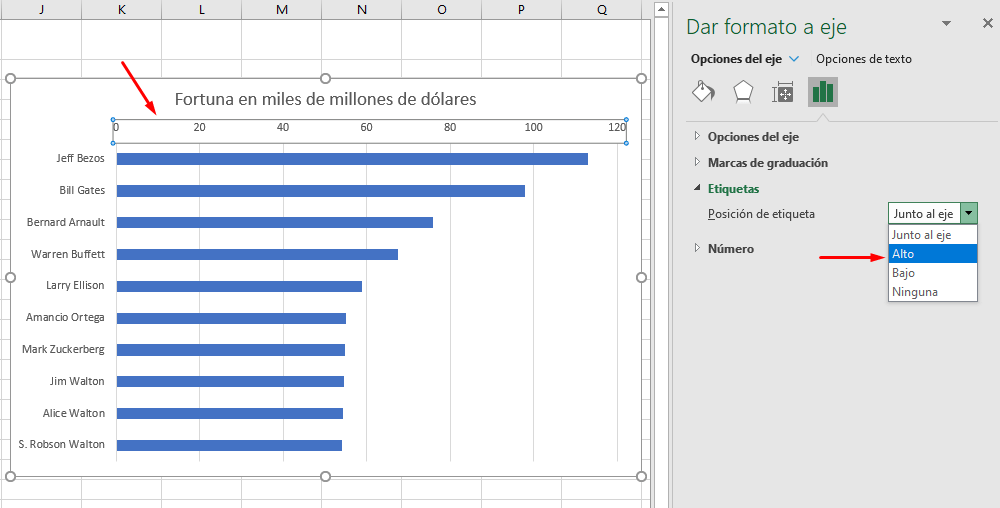Screen dimensions: 1000x508
Task: Expand the Opciones del eje section
Action: coord(697,136)
